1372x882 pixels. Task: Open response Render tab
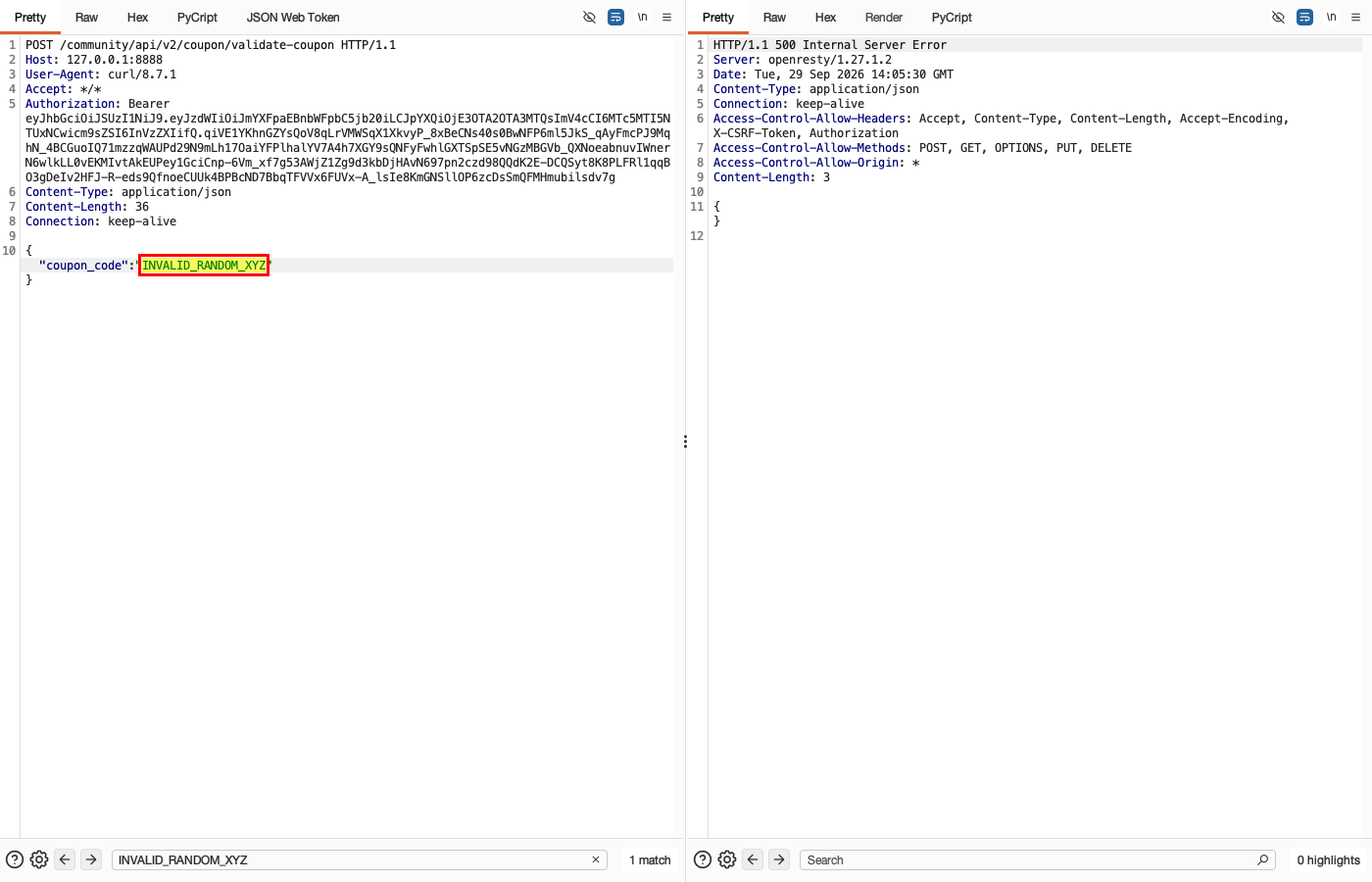pos(884,18)
